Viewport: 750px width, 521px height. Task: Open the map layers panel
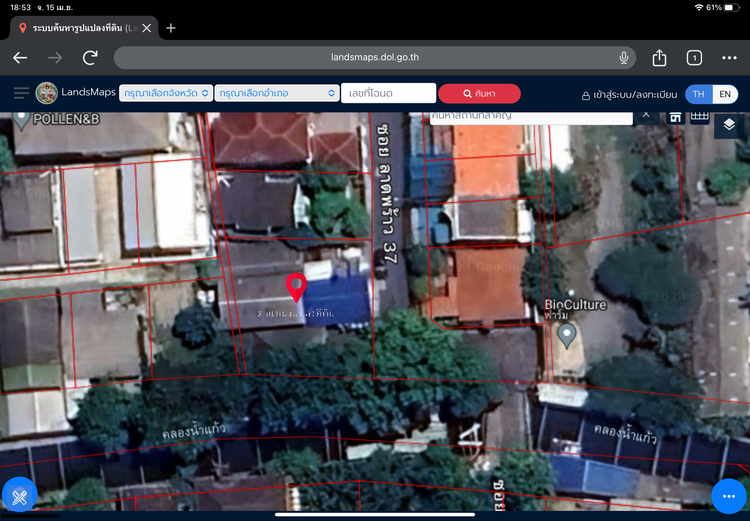coord(729,125)
